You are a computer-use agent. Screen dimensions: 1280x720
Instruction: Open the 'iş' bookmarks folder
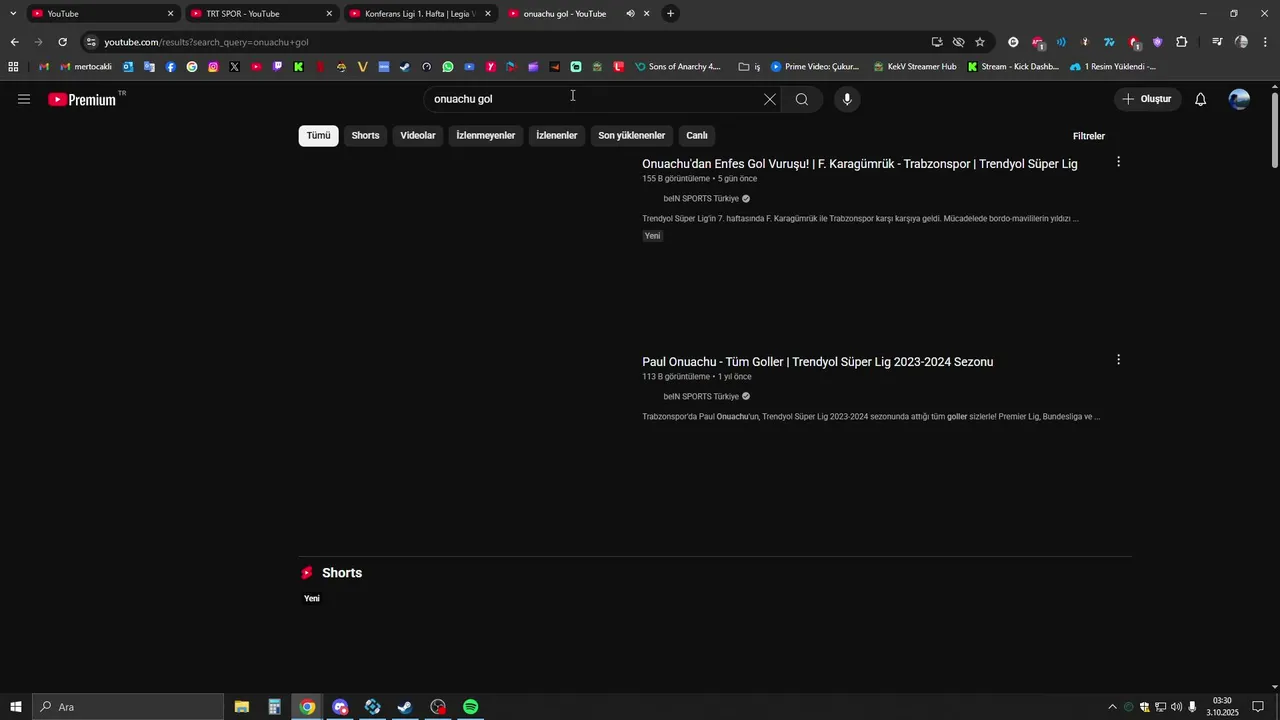(x=750, y=67)
